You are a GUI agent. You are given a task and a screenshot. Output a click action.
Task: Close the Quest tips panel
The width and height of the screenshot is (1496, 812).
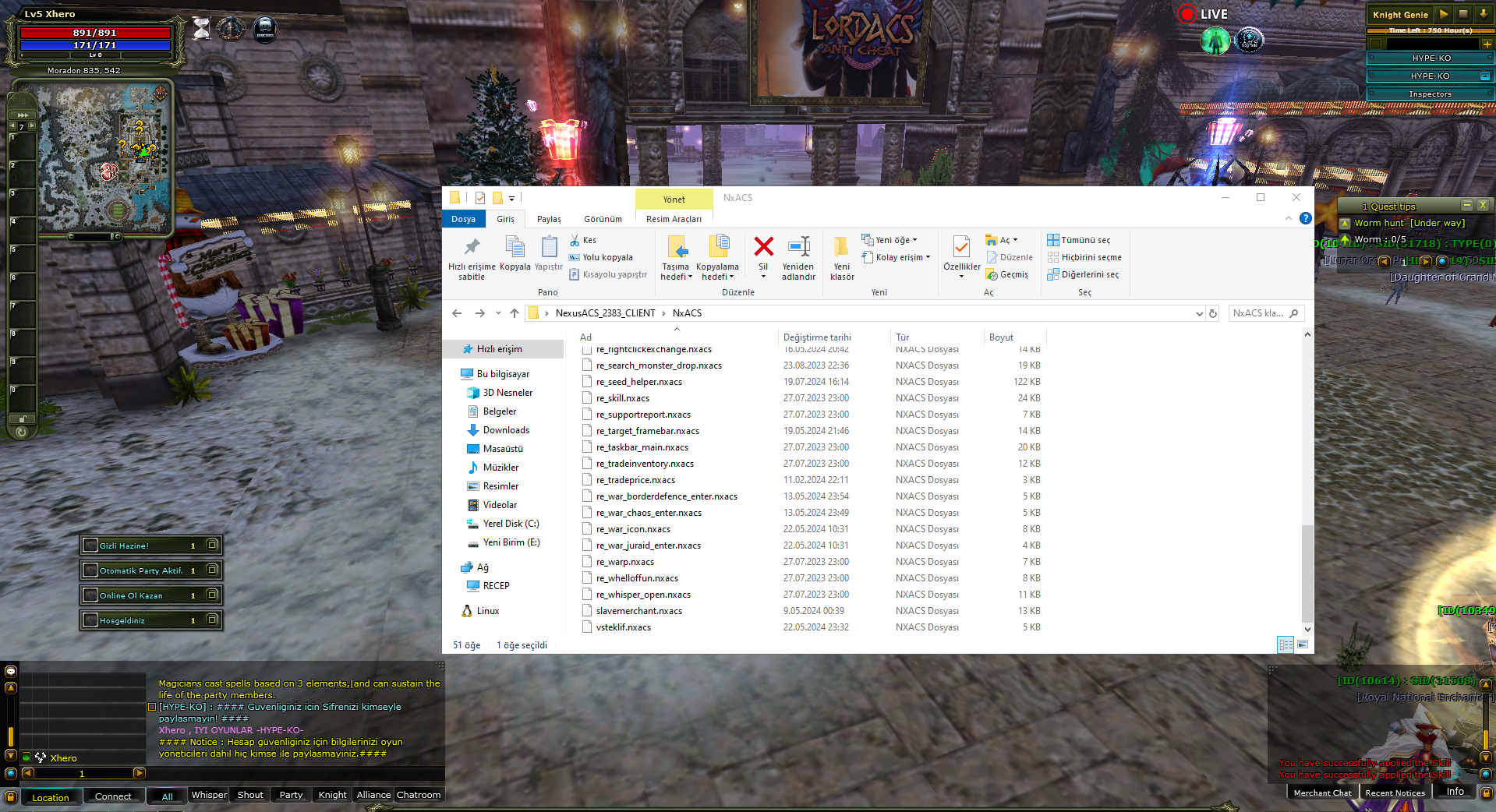click(x=1483, y=206)
